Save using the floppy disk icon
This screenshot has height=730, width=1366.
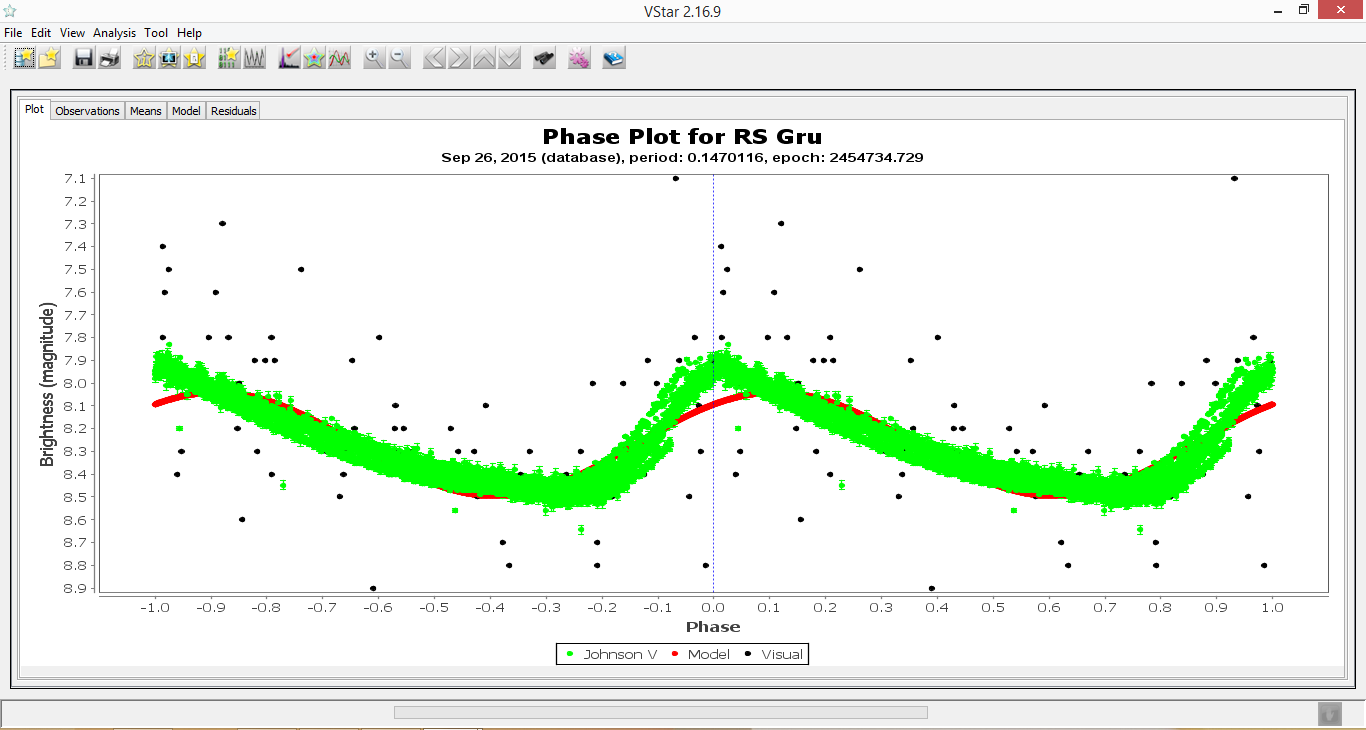(x=84, y=59)
